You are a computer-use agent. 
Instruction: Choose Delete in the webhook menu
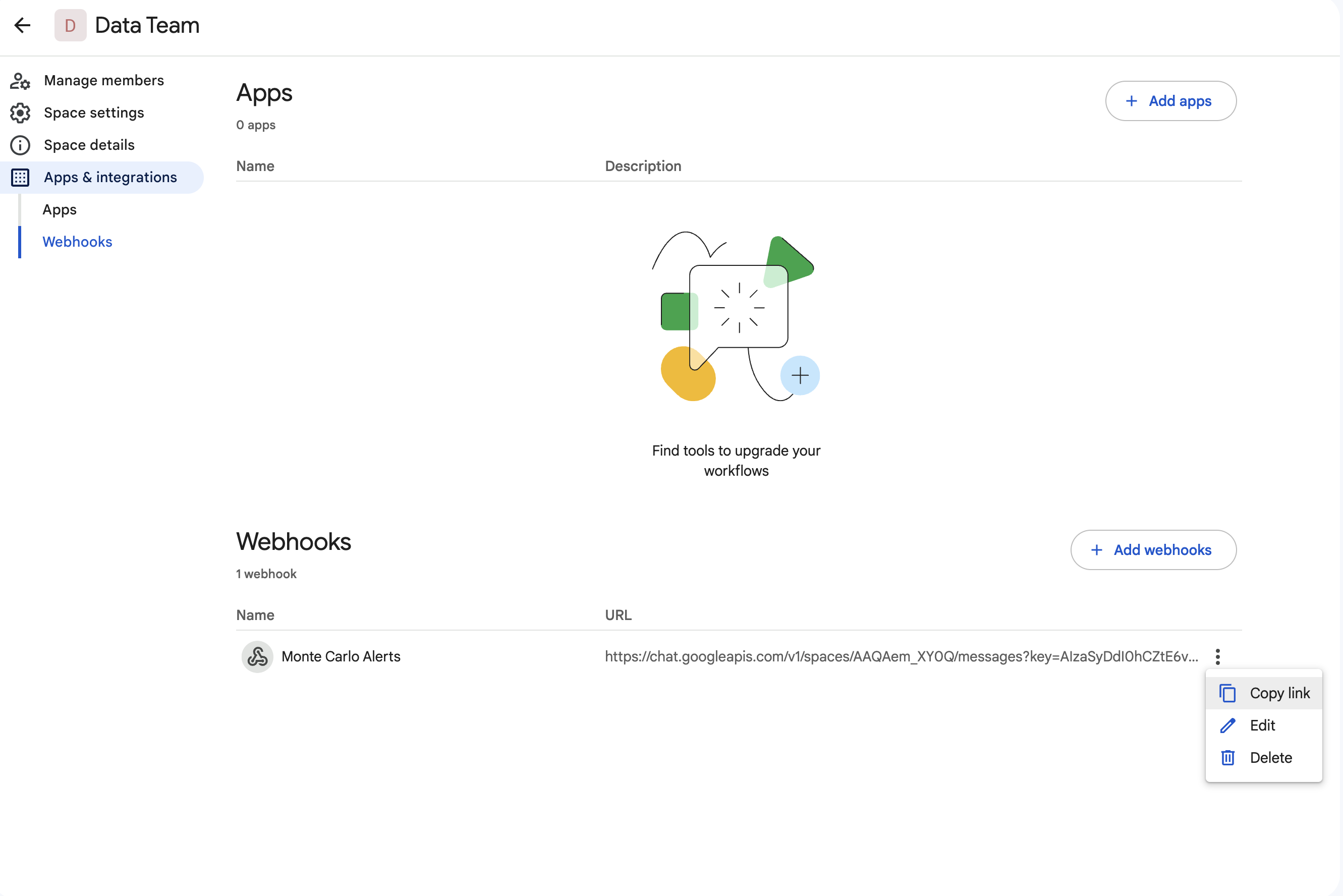click(1270, 758)
